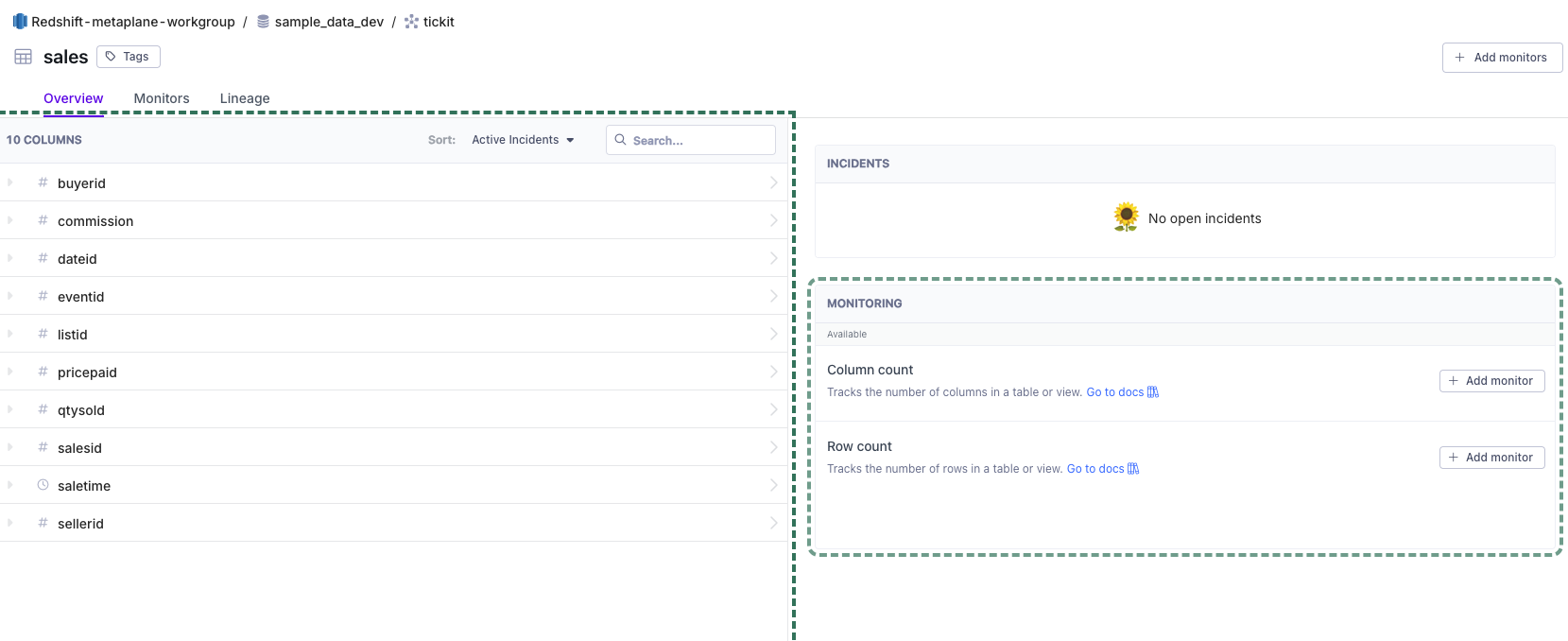Expand the saletime column row
The image size is (1568, 641).
tap(10, 485)
